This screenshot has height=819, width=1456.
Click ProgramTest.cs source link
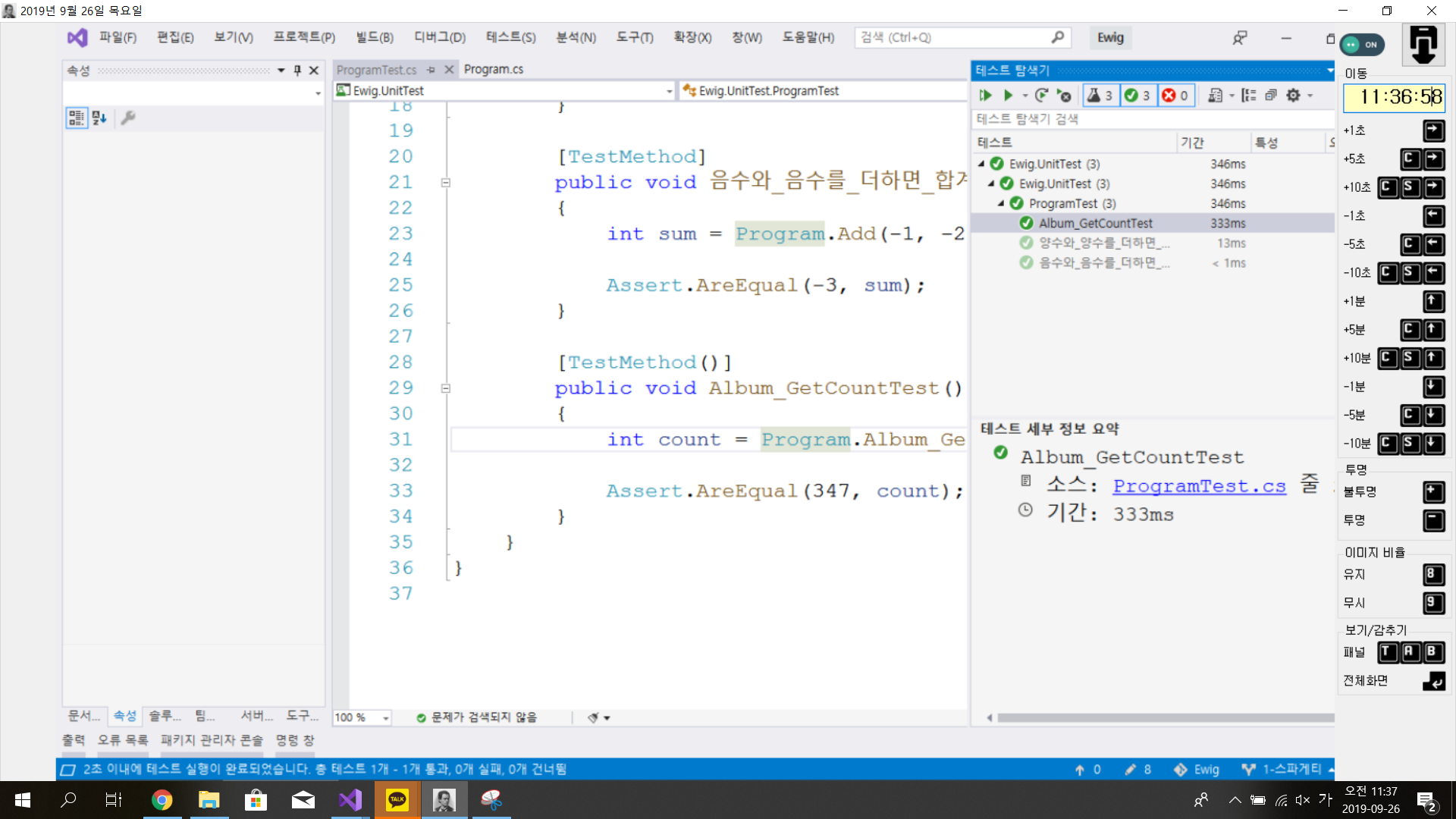point(1199,486)
